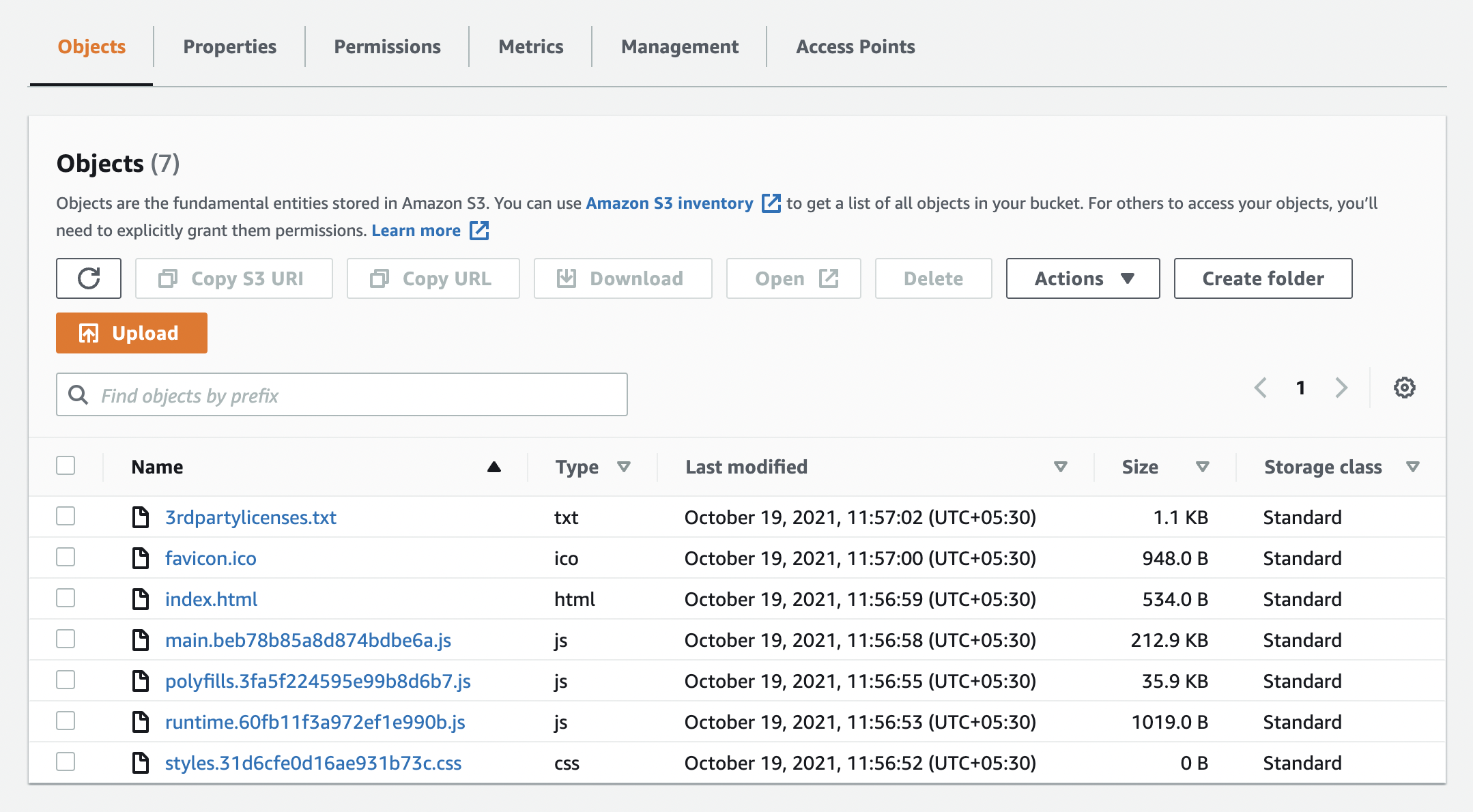Open the Amazon S3 inventory link

pos(670,203)
